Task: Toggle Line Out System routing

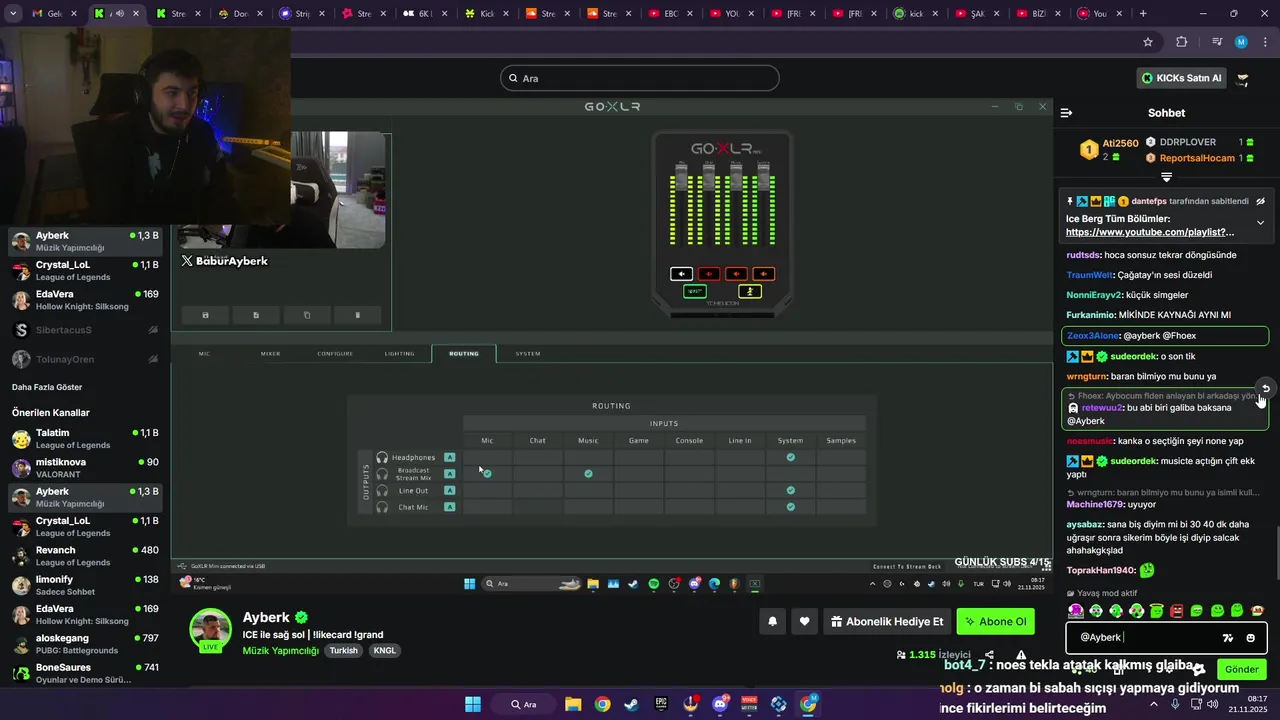Action: coord(790,490)
